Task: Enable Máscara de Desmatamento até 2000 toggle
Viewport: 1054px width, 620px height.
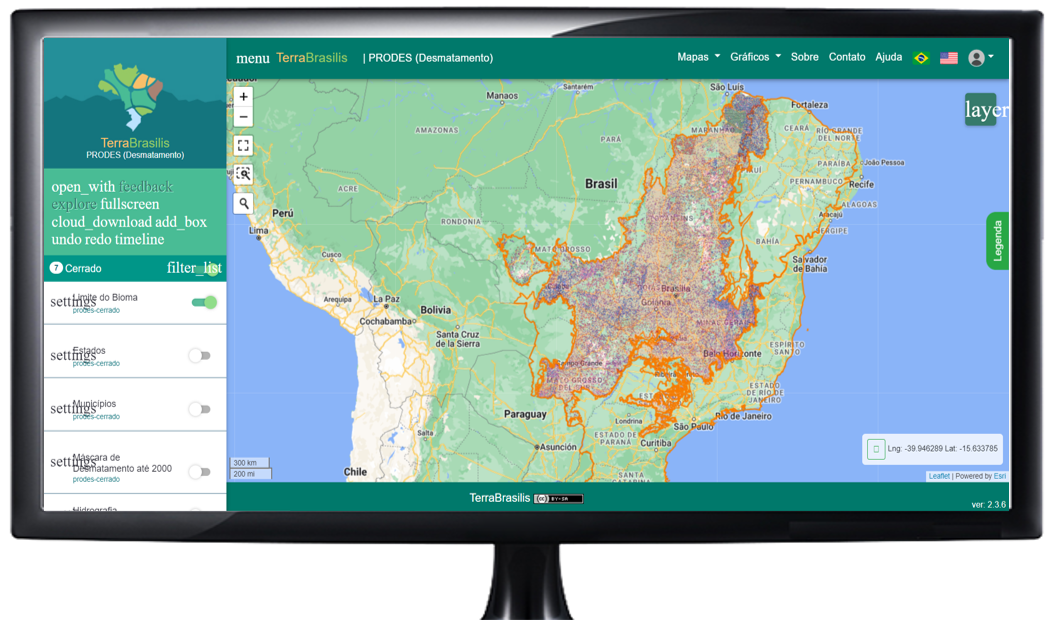Action: click(200, 472)
